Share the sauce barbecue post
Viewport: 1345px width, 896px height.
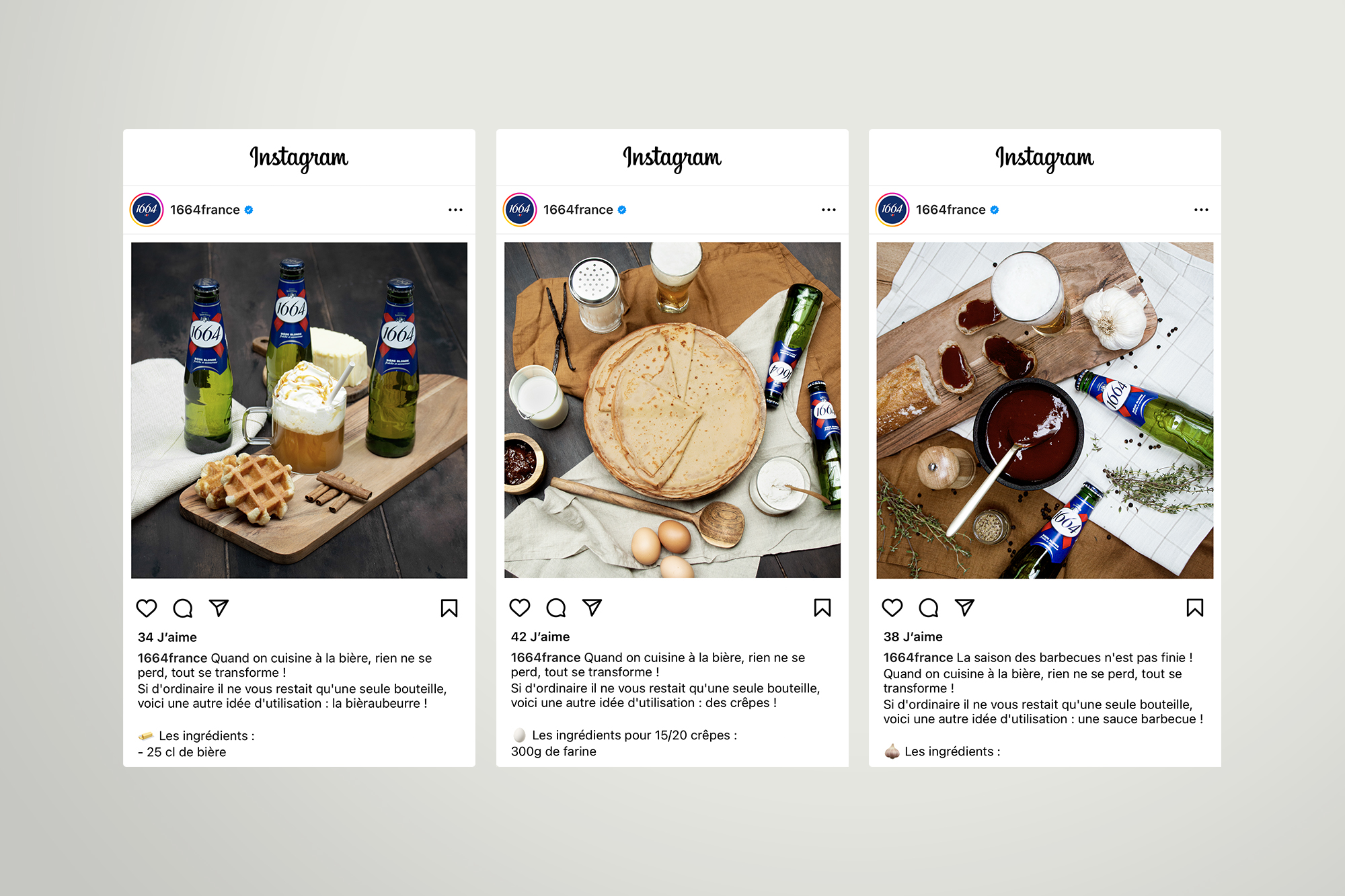(x=965, y=608)
